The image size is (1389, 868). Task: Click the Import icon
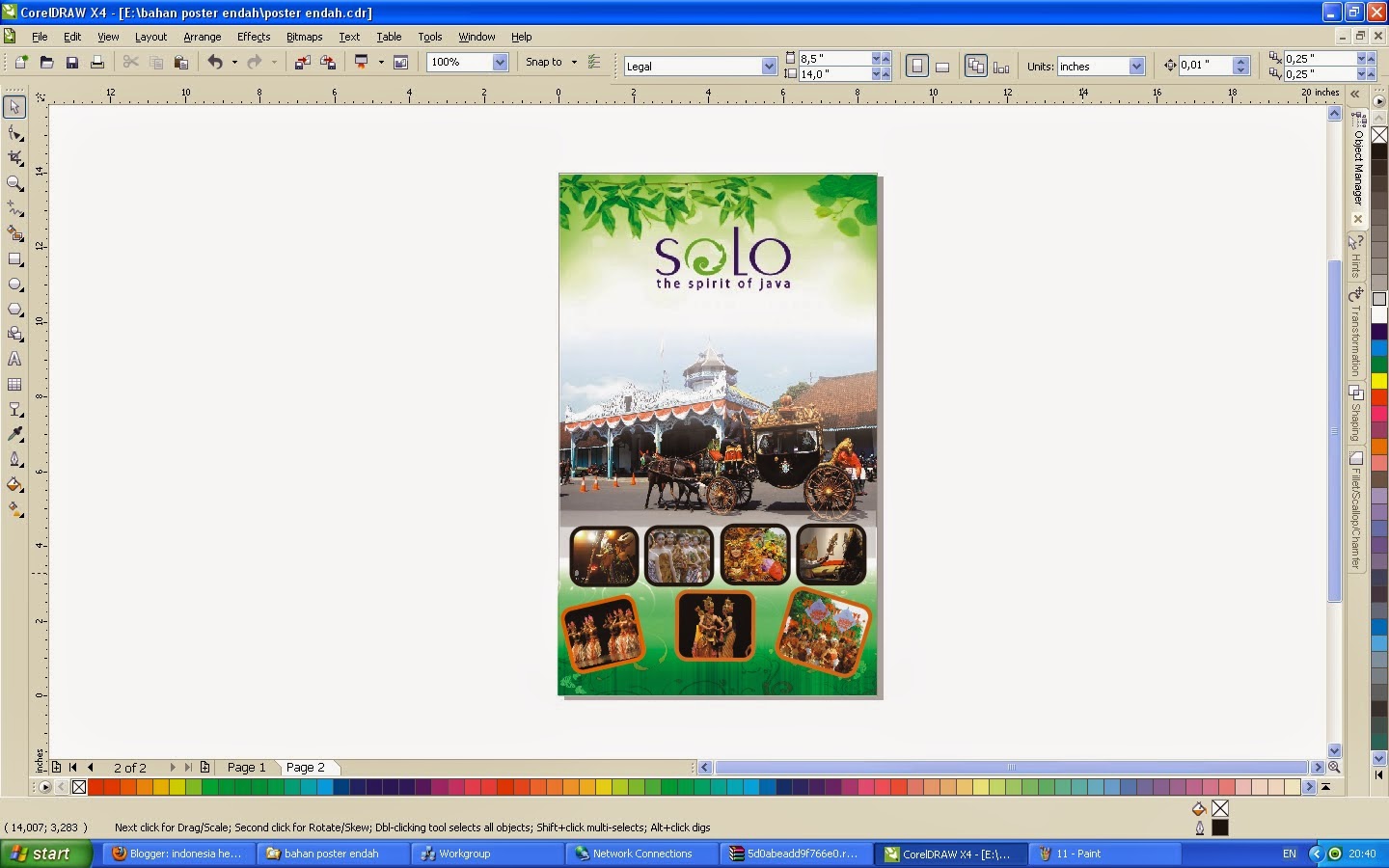tap(302, 62)
